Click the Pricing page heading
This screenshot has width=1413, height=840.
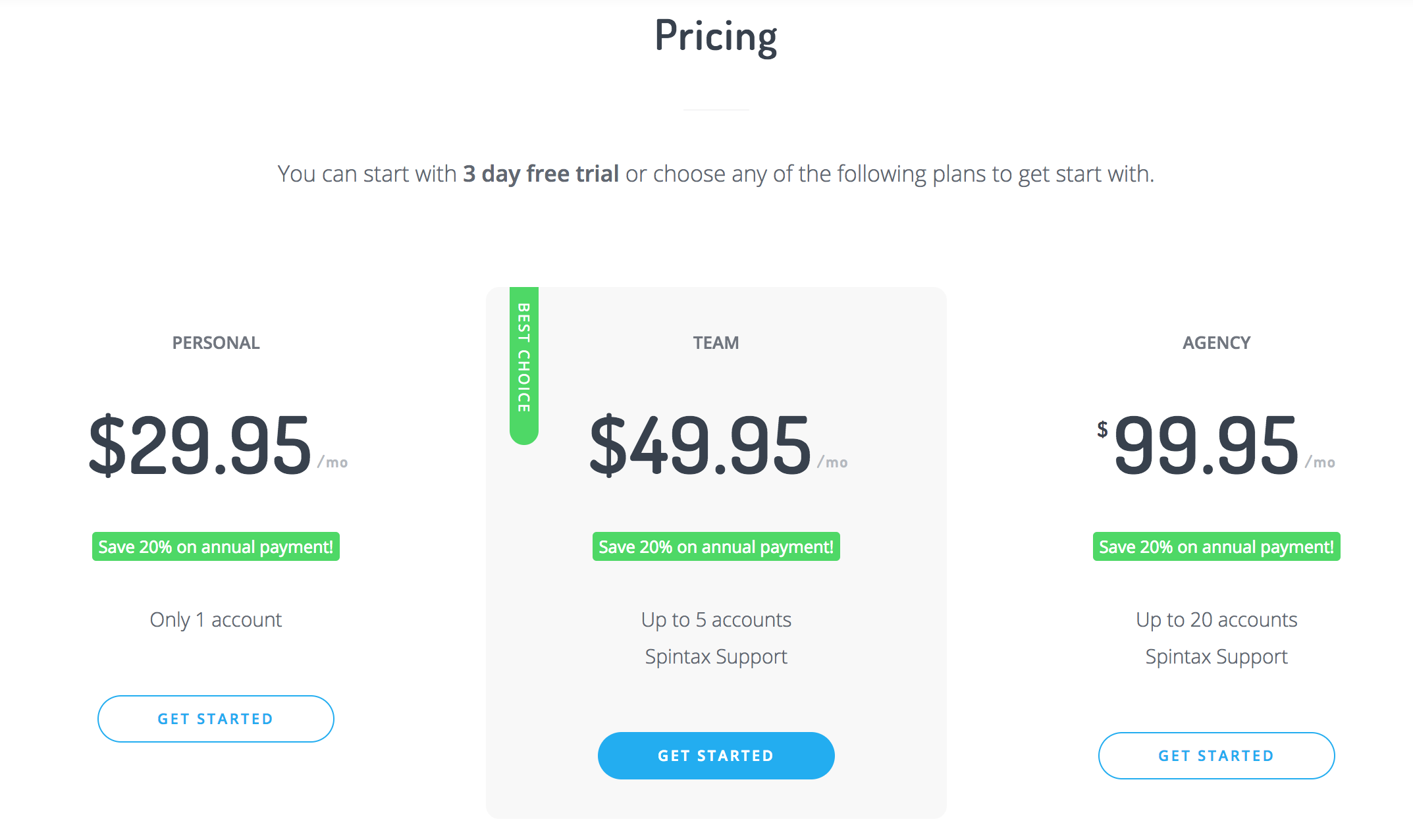[x=716, y=36]
